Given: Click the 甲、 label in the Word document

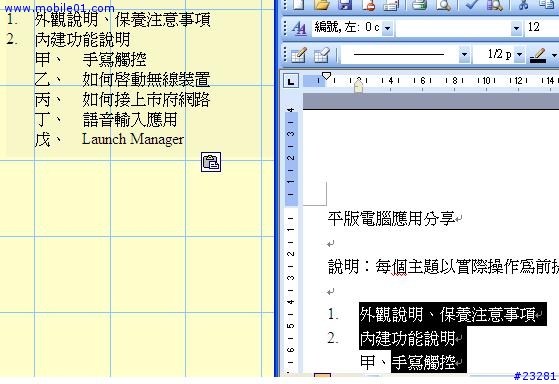Looking at the screenshot, I should click(x=374, y=363).
